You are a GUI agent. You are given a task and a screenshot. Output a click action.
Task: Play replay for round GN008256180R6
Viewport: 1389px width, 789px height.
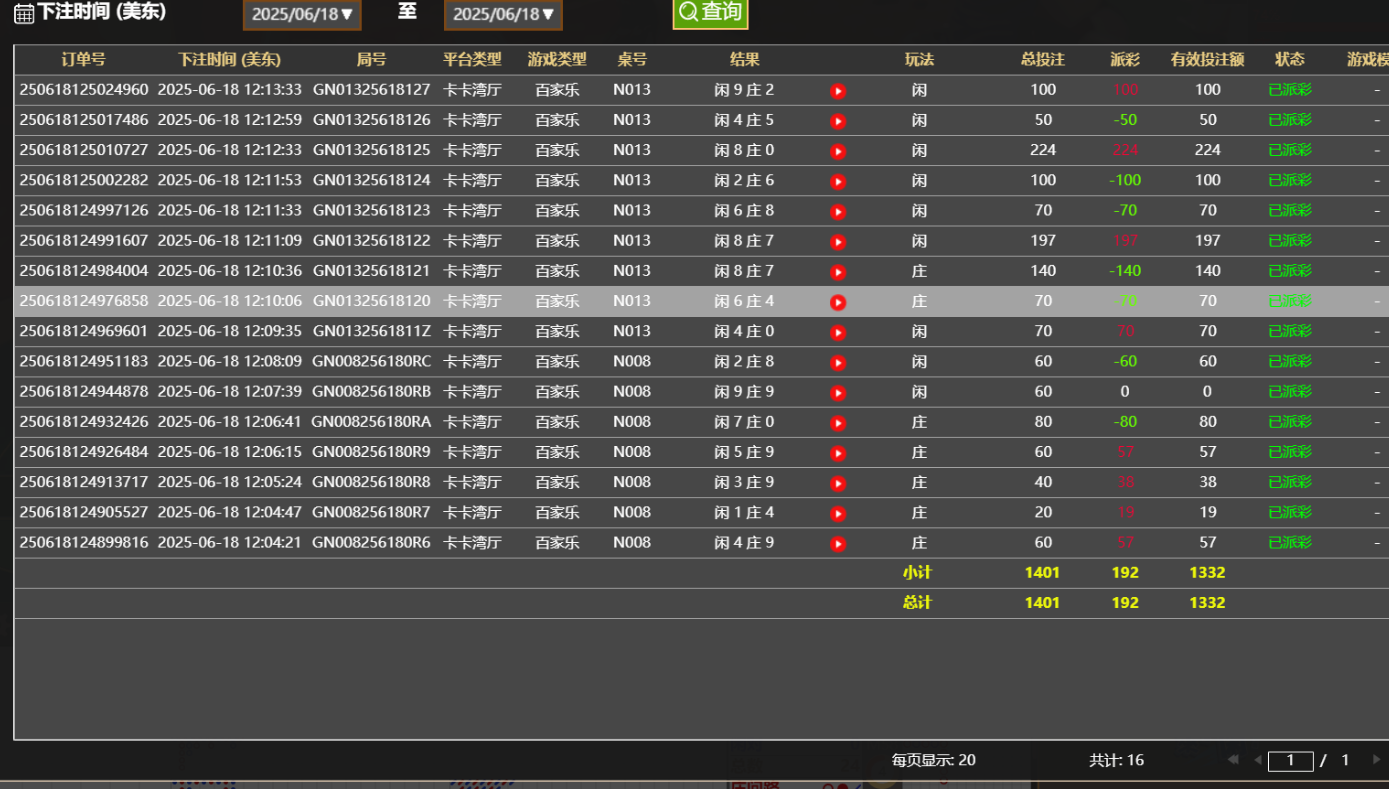838,544
